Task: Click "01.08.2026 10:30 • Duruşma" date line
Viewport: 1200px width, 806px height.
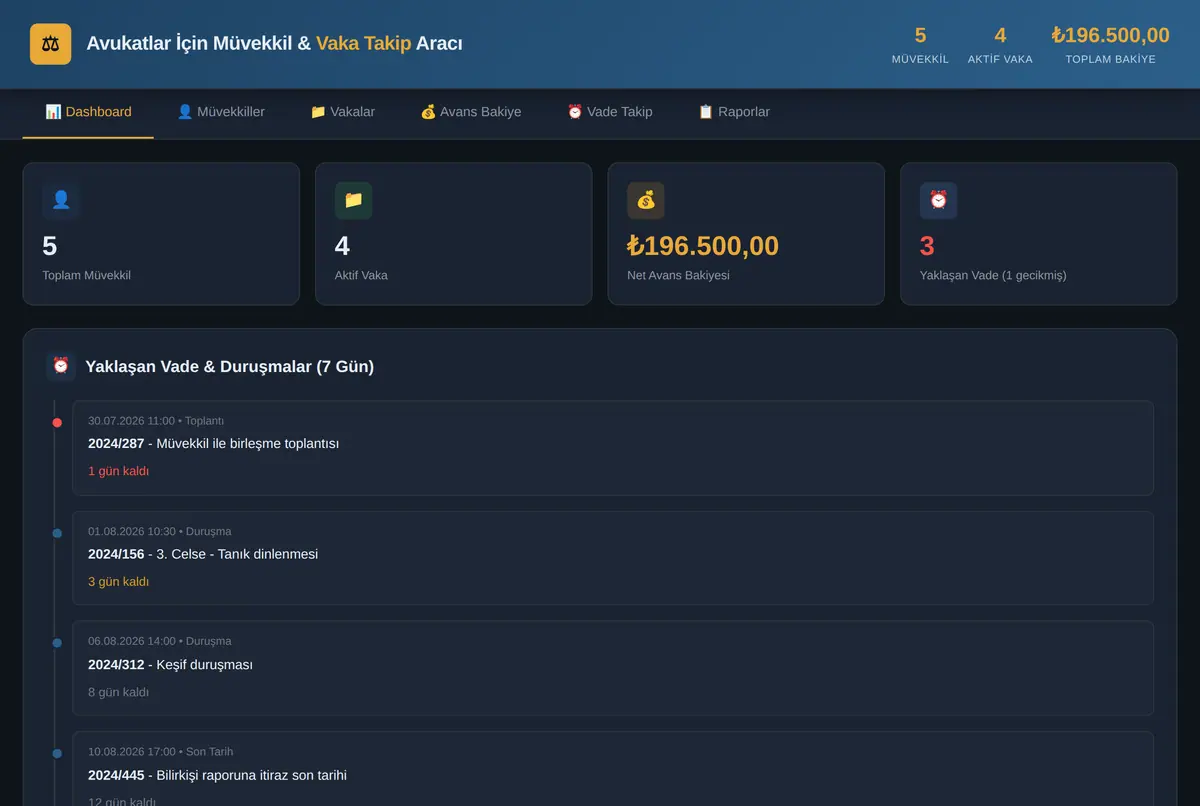Action: [x=160, y=531]
